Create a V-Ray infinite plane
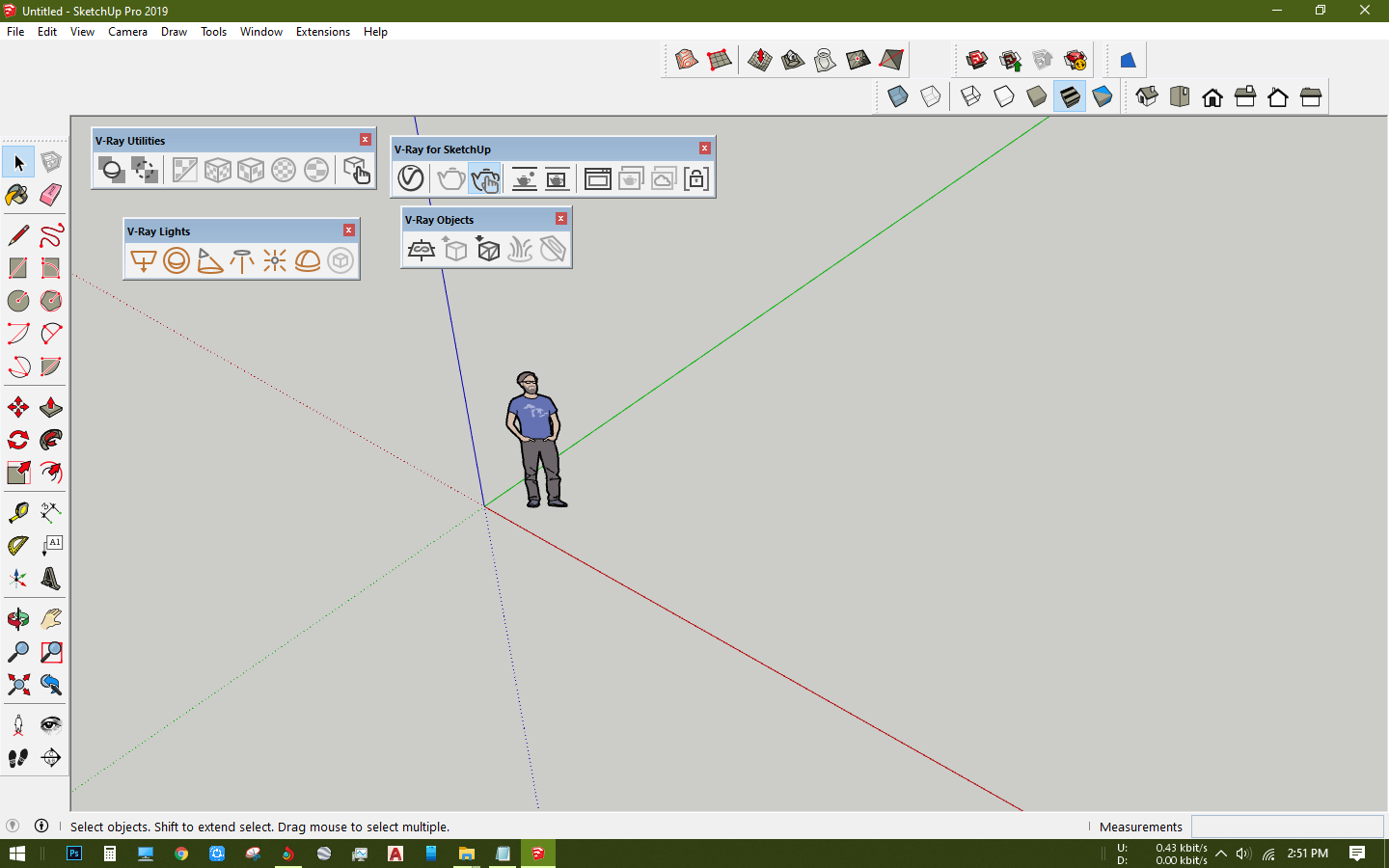Viewport: 1389px width, 868px height. point(422,250)
